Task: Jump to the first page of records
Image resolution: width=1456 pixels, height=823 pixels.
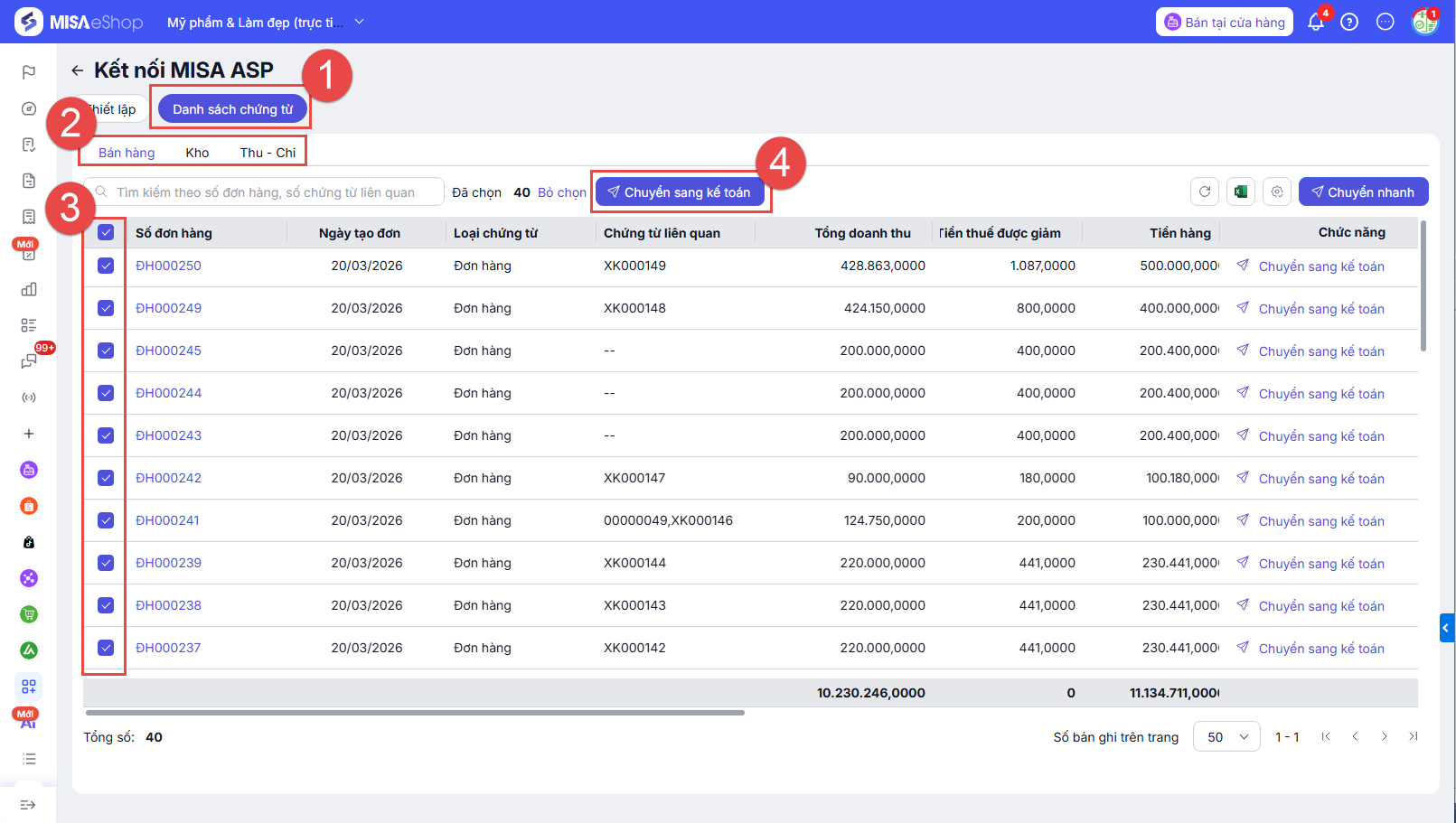Action: pyautogui.click(x=1326, y=736)
